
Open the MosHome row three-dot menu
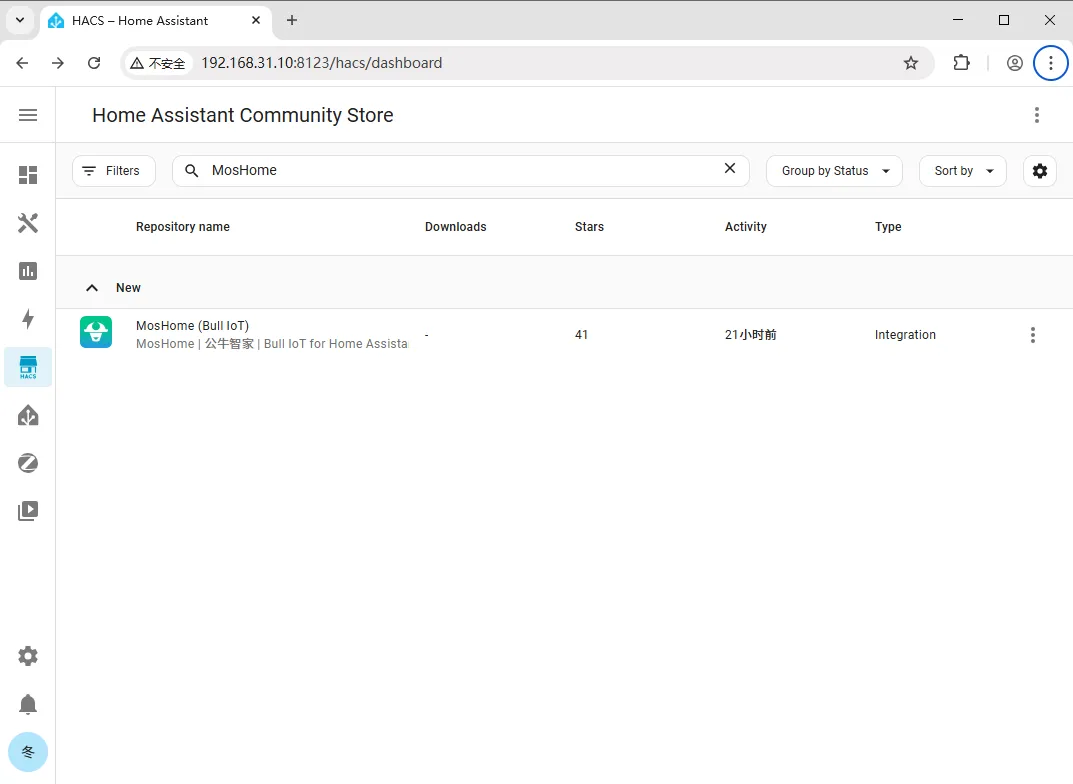click(1033, 335)
